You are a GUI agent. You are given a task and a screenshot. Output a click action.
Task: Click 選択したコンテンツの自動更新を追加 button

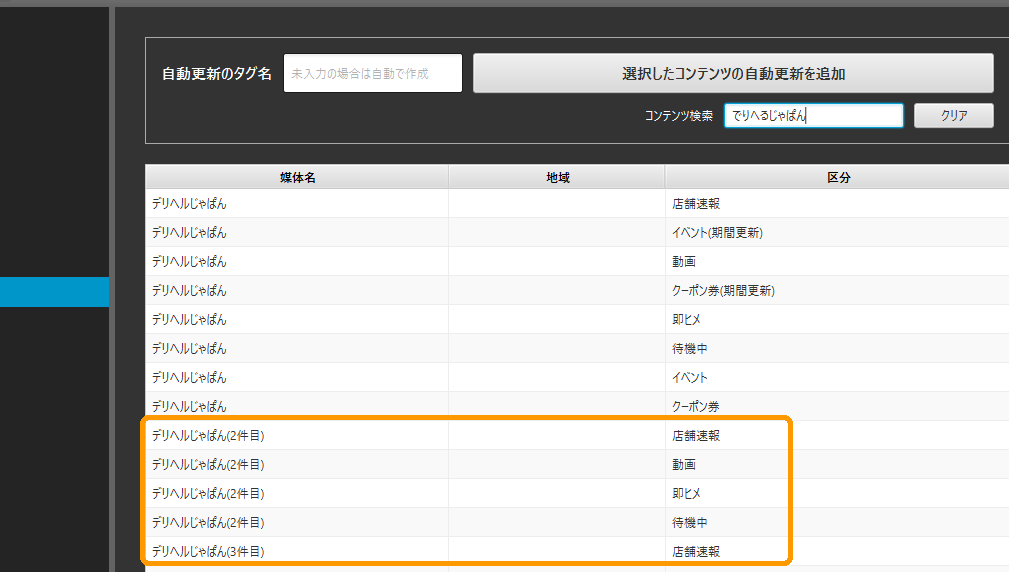tap(733, 73)
